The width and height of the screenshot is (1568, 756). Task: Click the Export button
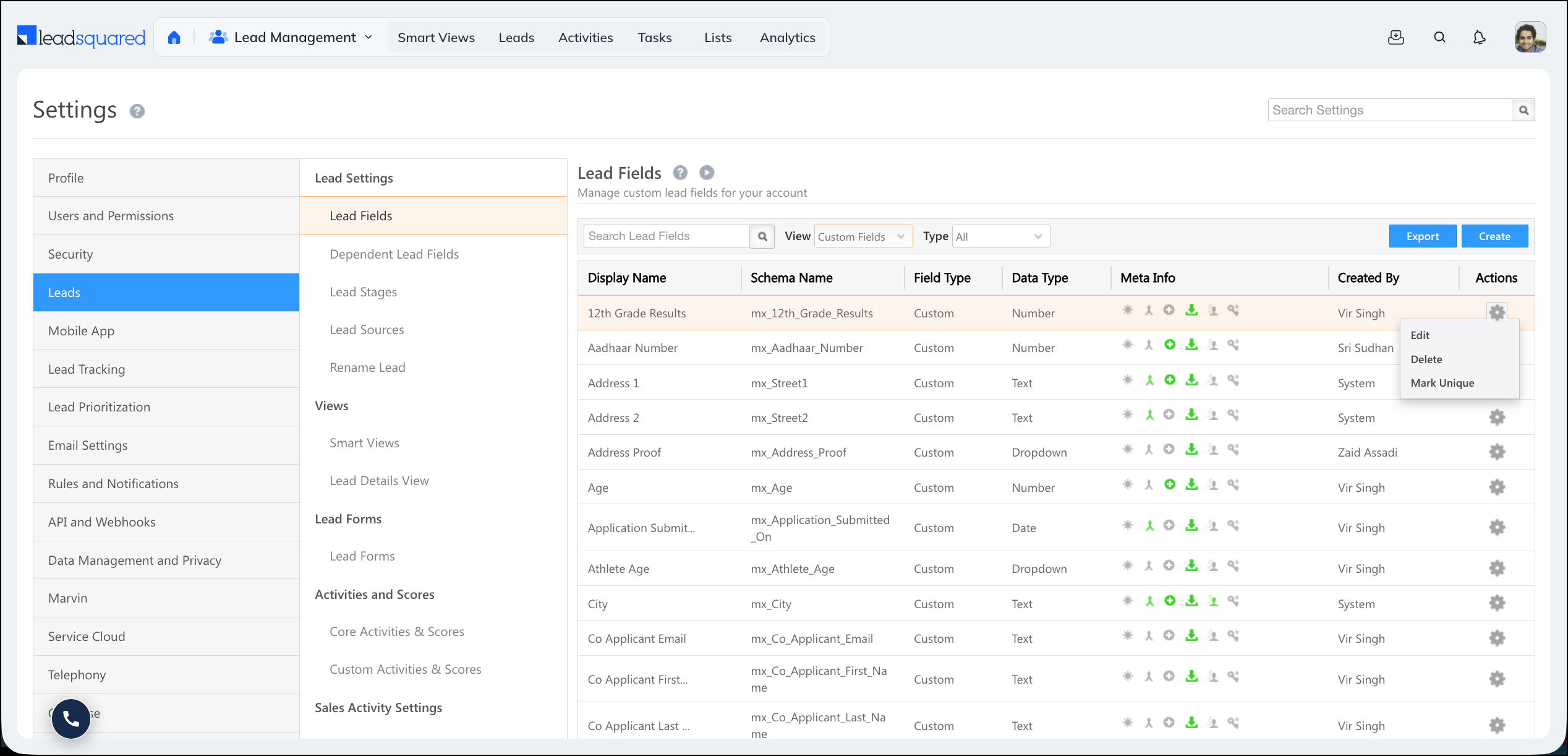coord(1422,236)
